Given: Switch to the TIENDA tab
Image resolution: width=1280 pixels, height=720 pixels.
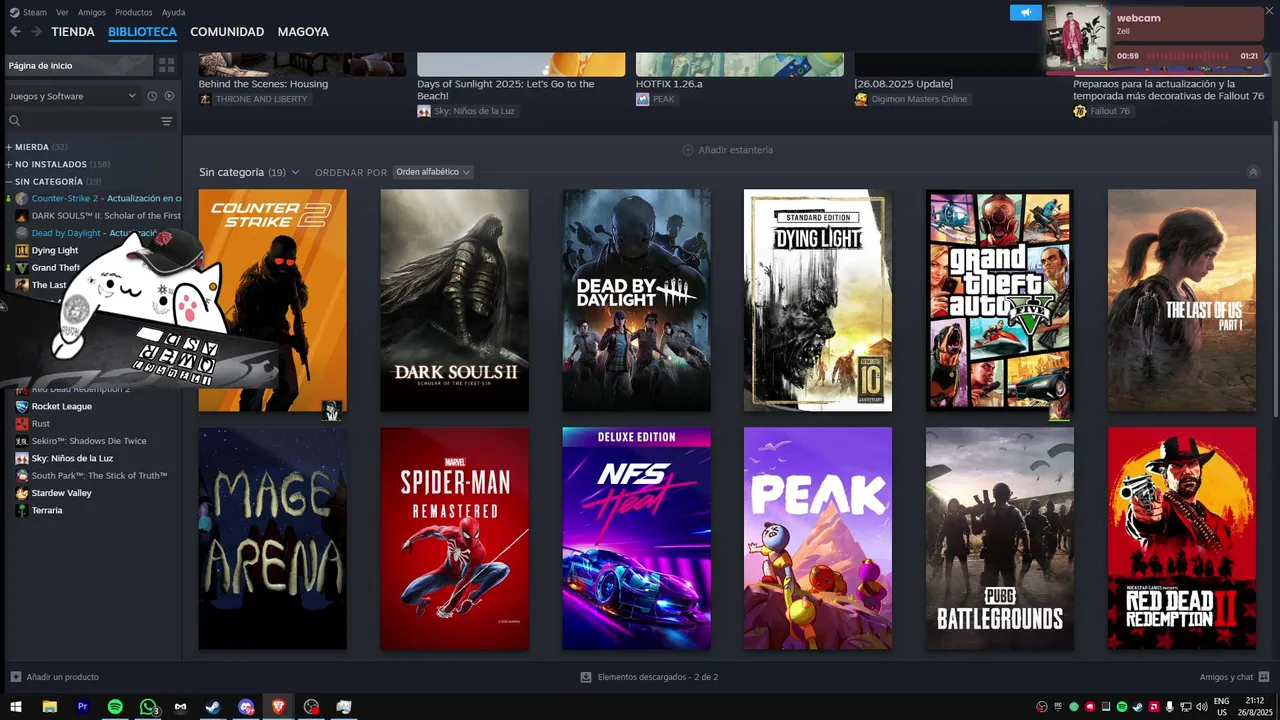Looking at the screenshot, I should (x=73, y=32).
